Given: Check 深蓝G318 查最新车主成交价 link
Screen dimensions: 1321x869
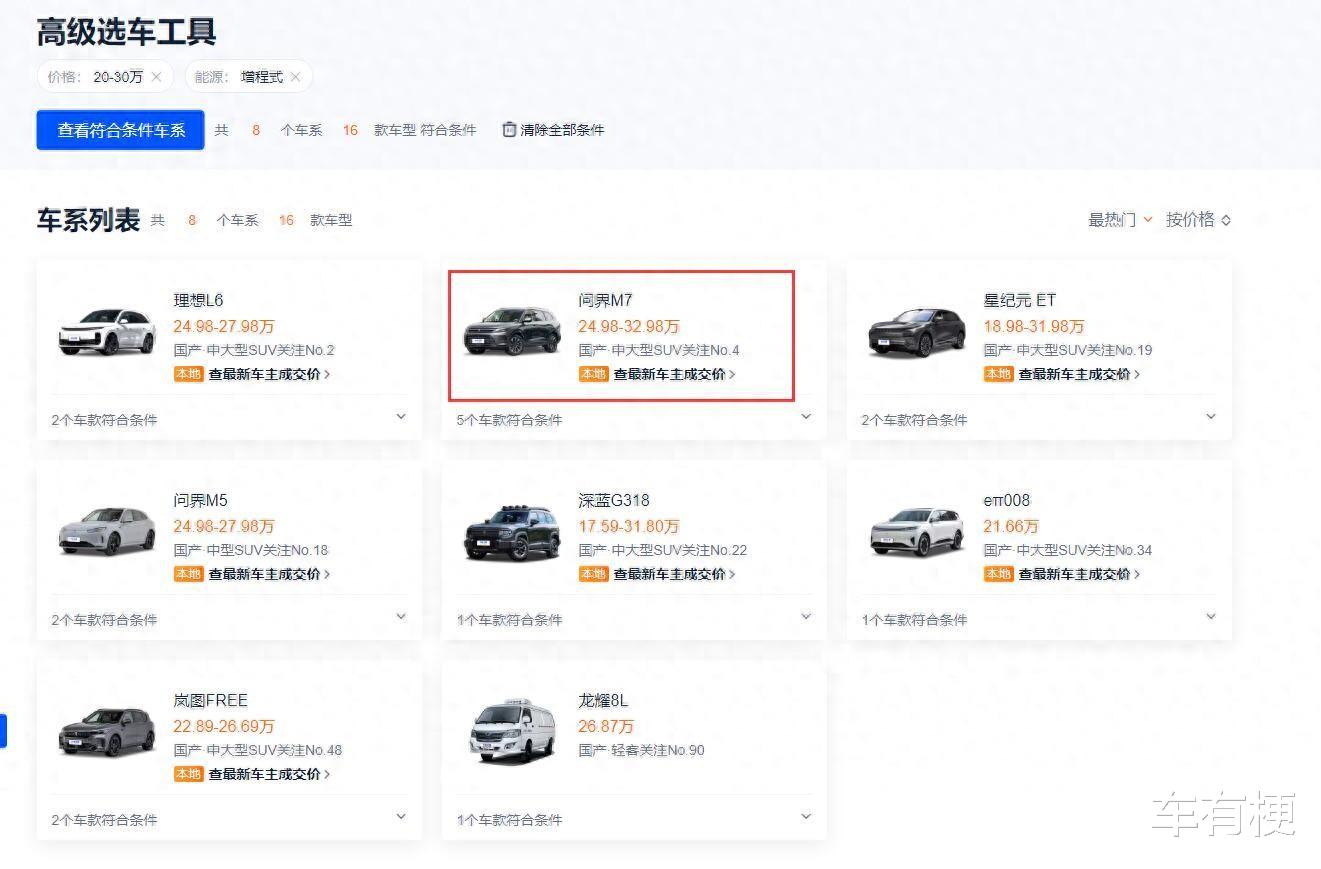Looking at the screenshot, I should (x=674, y=574).
